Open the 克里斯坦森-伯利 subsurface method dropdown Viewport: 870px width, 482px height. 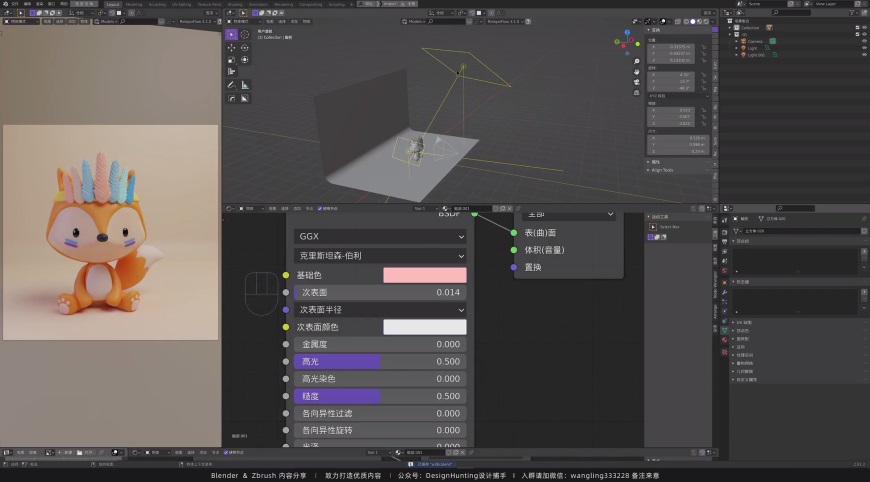(x=380, y=256)
